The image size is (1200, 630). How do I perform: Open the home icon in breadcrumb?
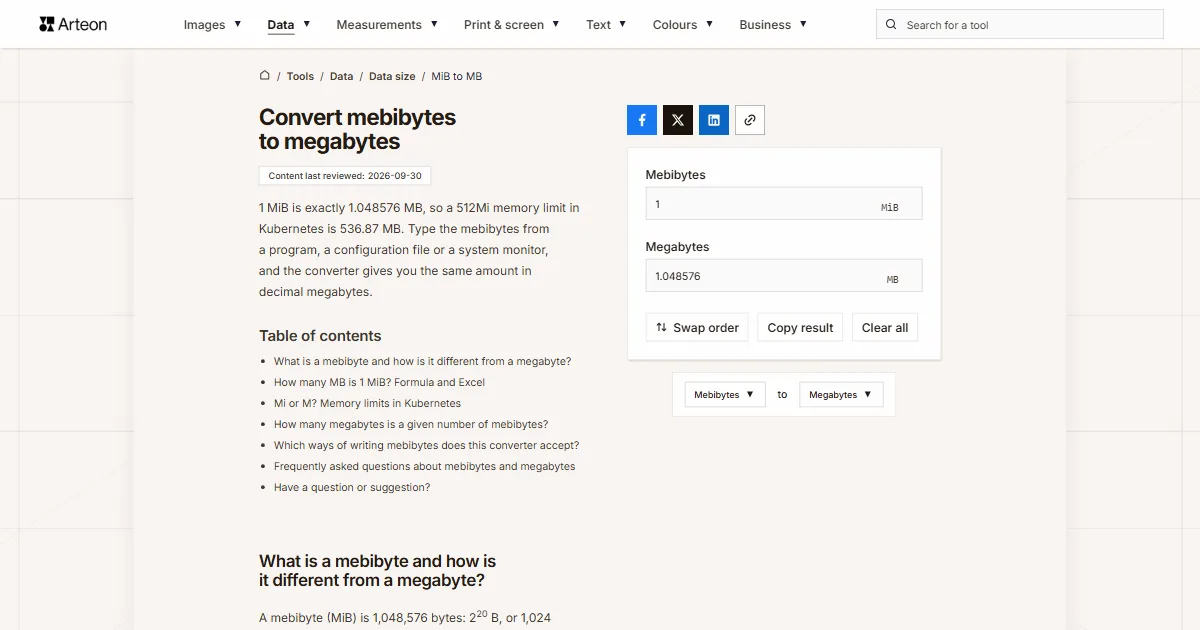pos(265,75)
